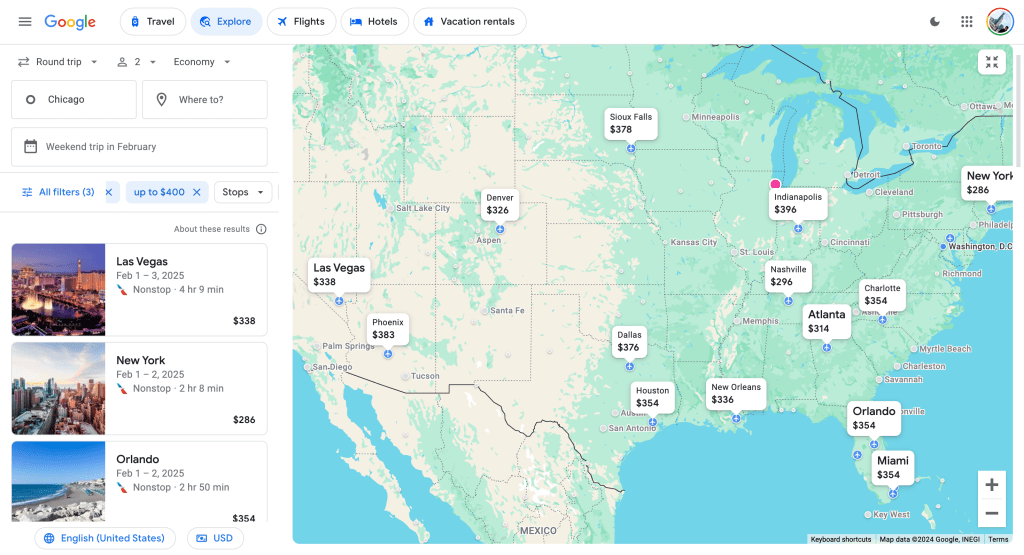Screen dimensions: 1024x555
Task: Expand the Round trip dropdown
Action: pos(58,62)
